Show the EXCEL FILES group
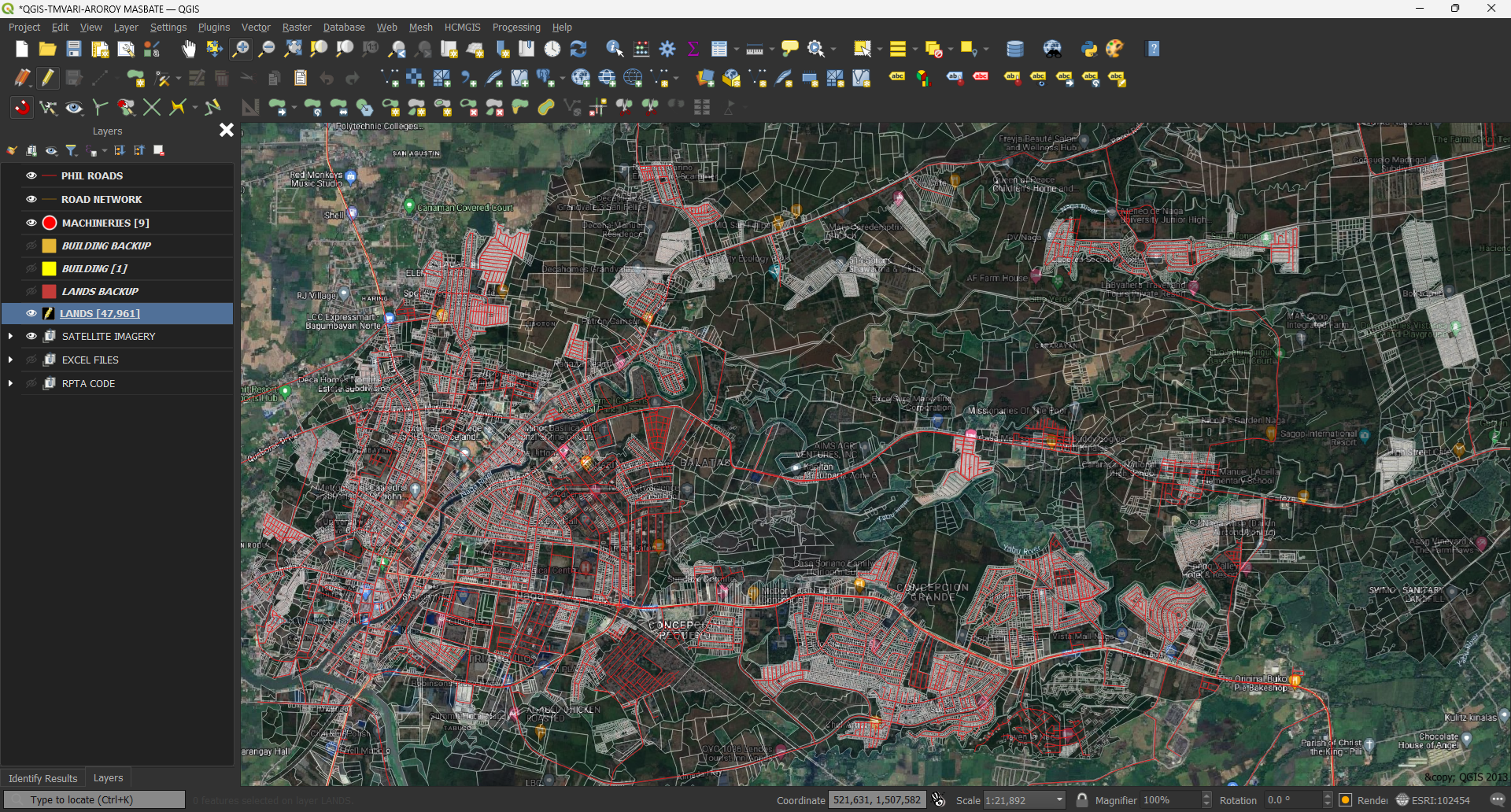 (31, 360)
